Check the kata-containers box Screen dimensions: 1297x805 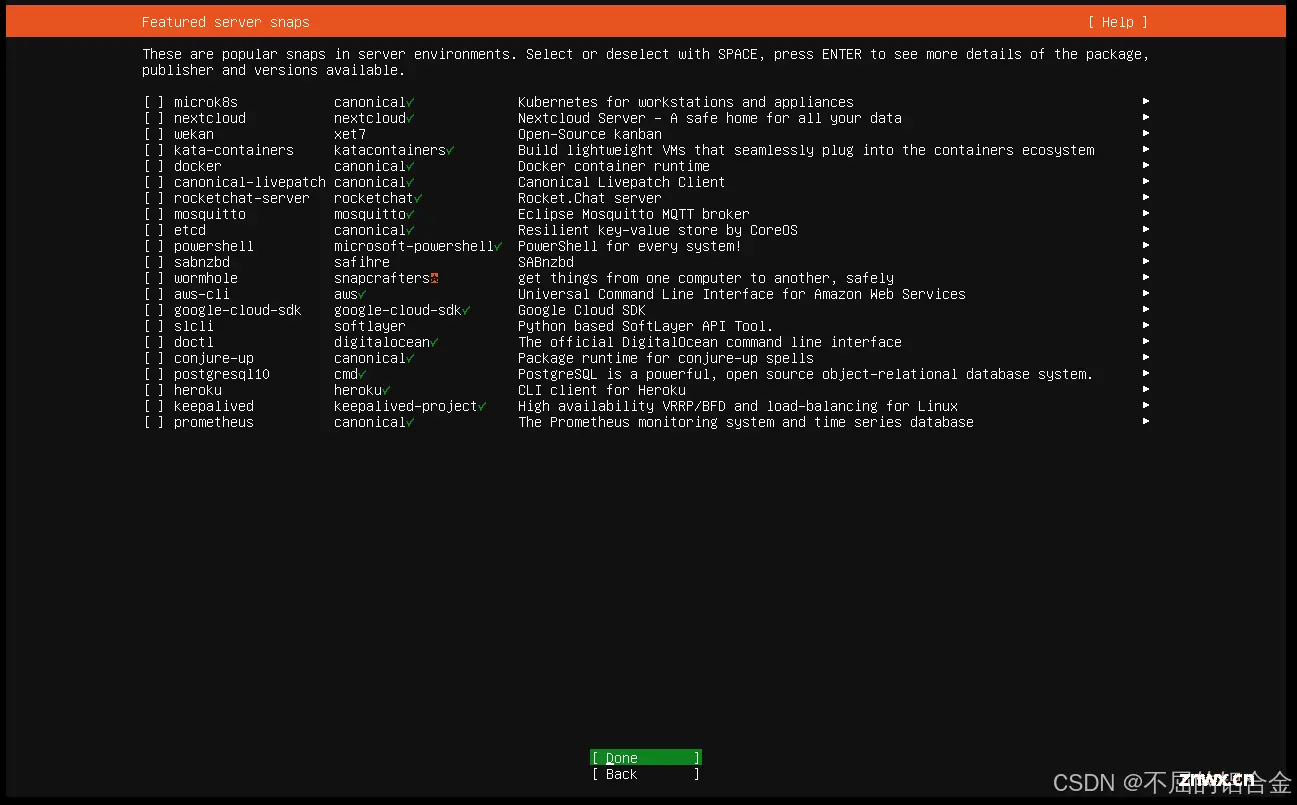(153, 150)
